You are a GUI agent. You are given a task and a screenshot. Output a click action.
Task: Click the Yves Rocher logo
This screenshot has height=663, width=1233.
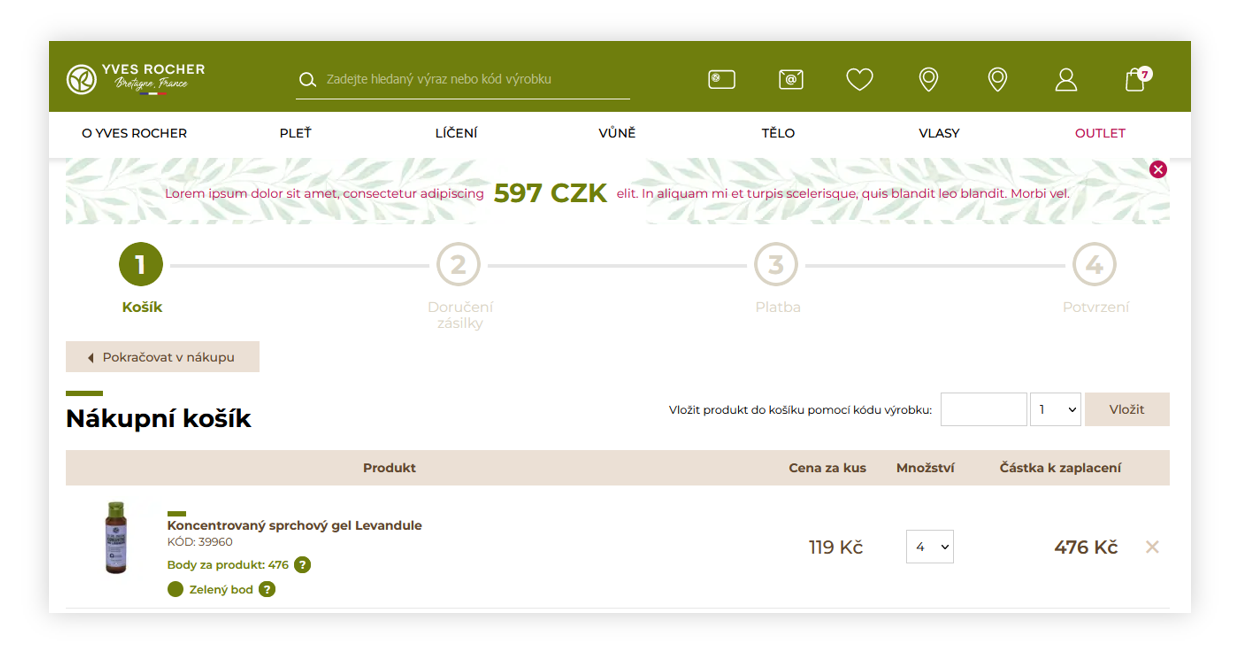[x=135, y=78]
